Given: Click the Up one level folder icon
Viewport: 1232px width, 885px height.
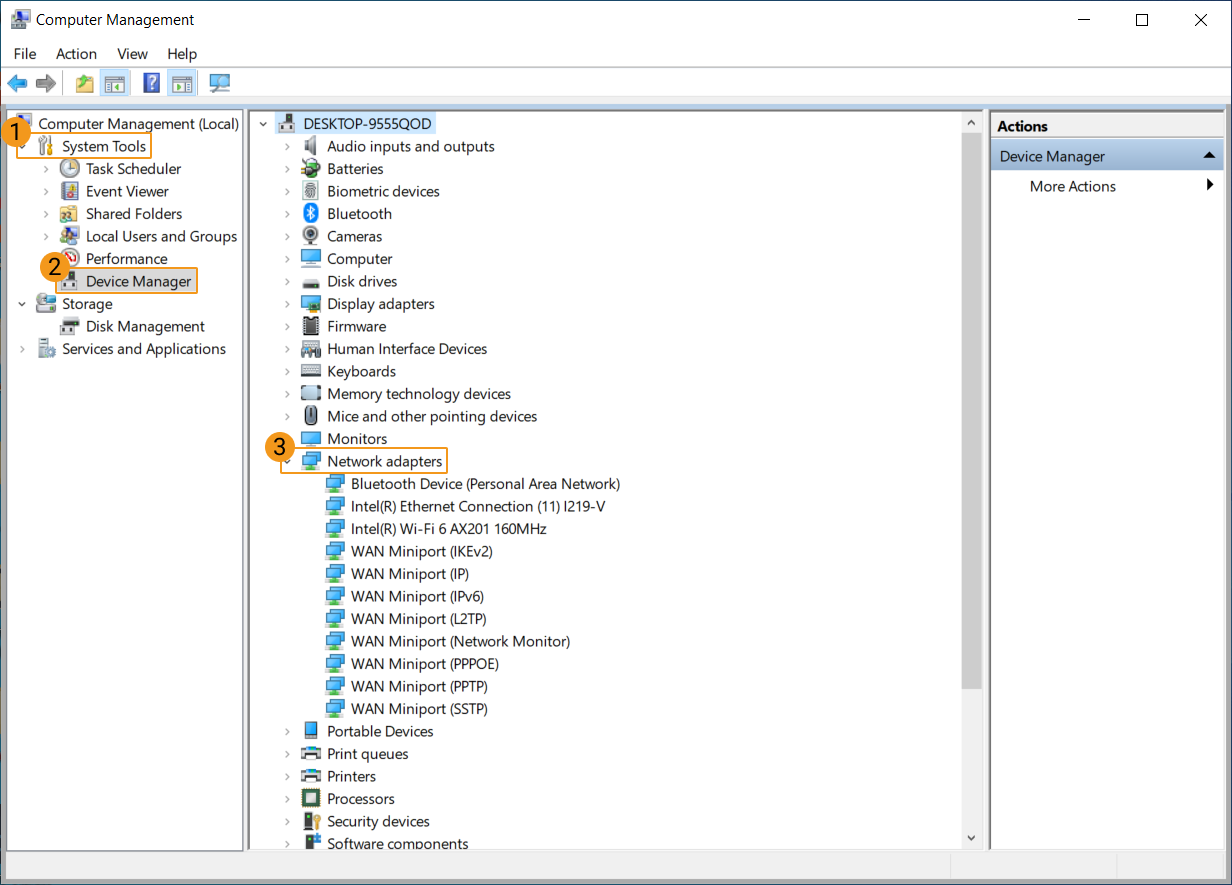Looking at the screenshot, I should pyautogui.click(x=85, y=83).
